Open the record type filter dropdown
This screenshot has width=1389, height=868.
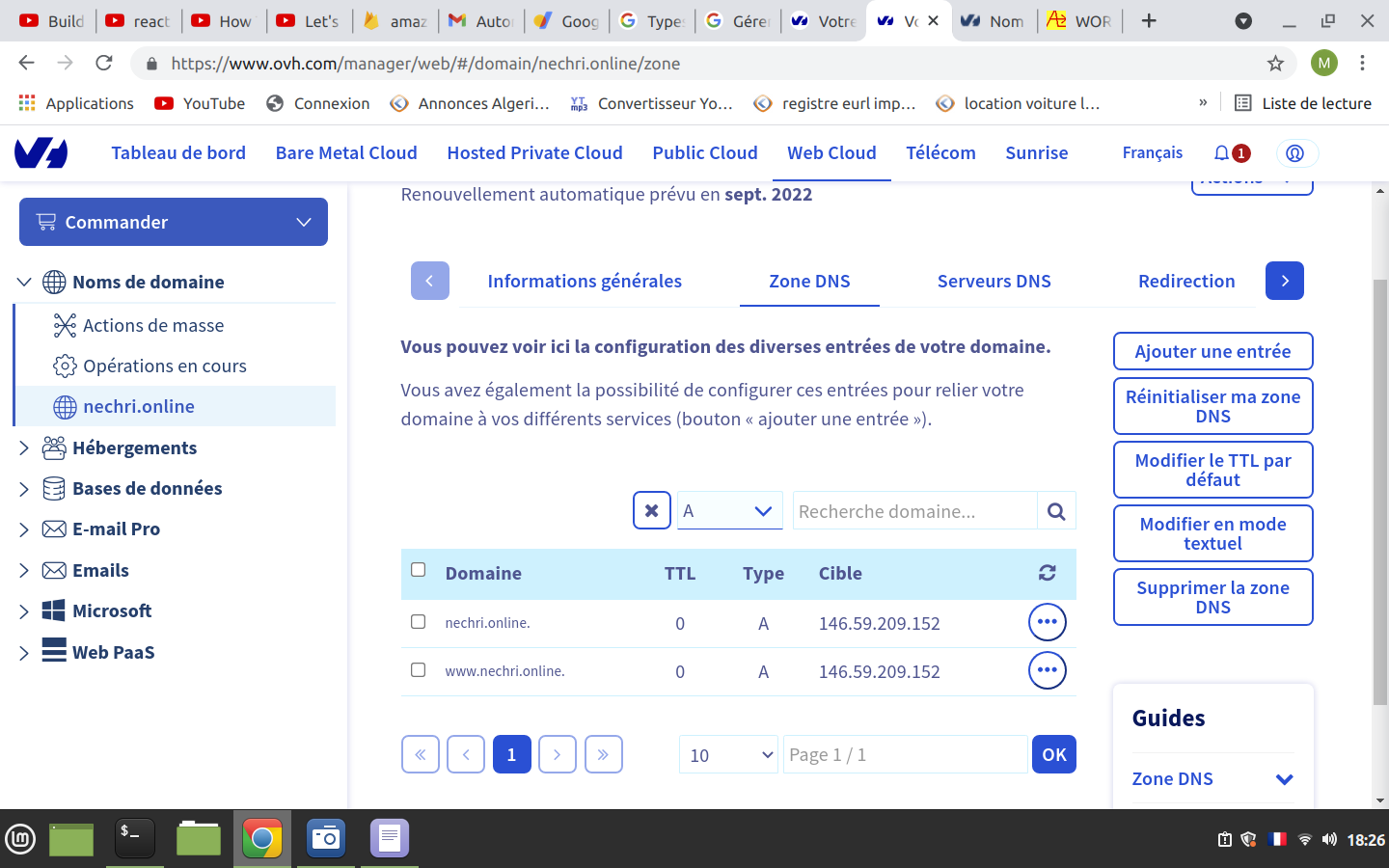point(729,511)
